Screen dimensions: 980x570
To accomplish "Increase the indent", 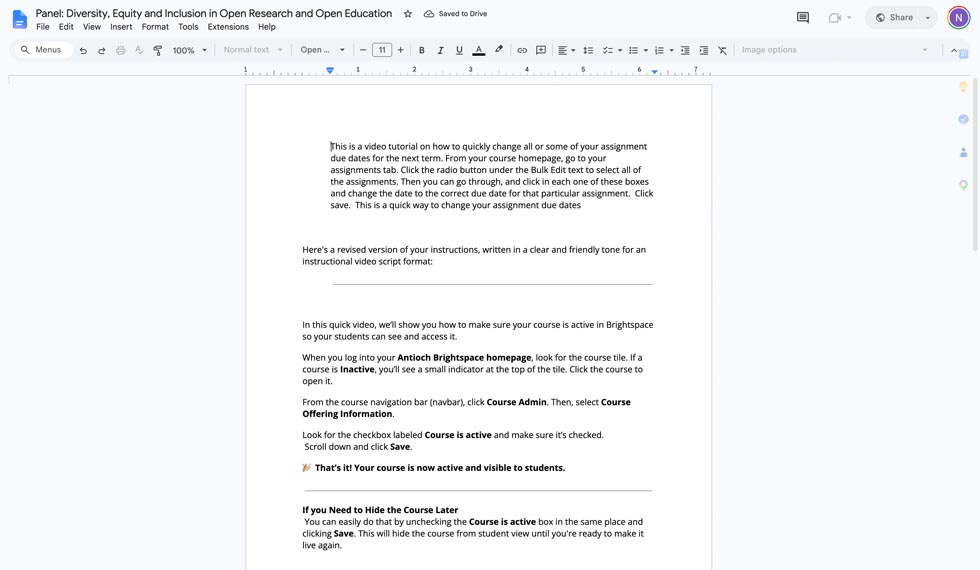I will coord(704,50).
